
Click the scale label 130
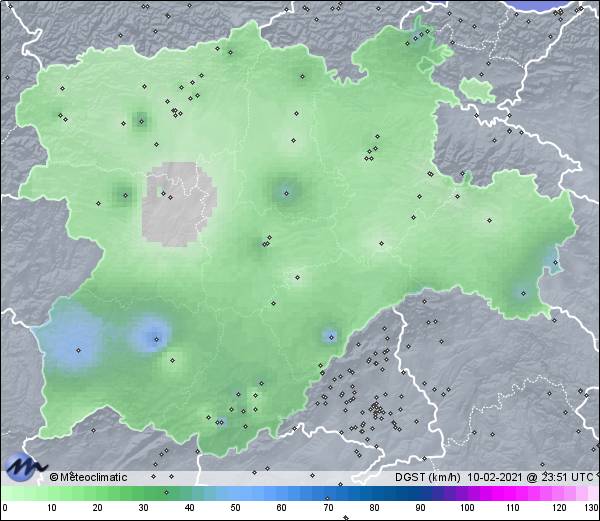pos(592,508)
